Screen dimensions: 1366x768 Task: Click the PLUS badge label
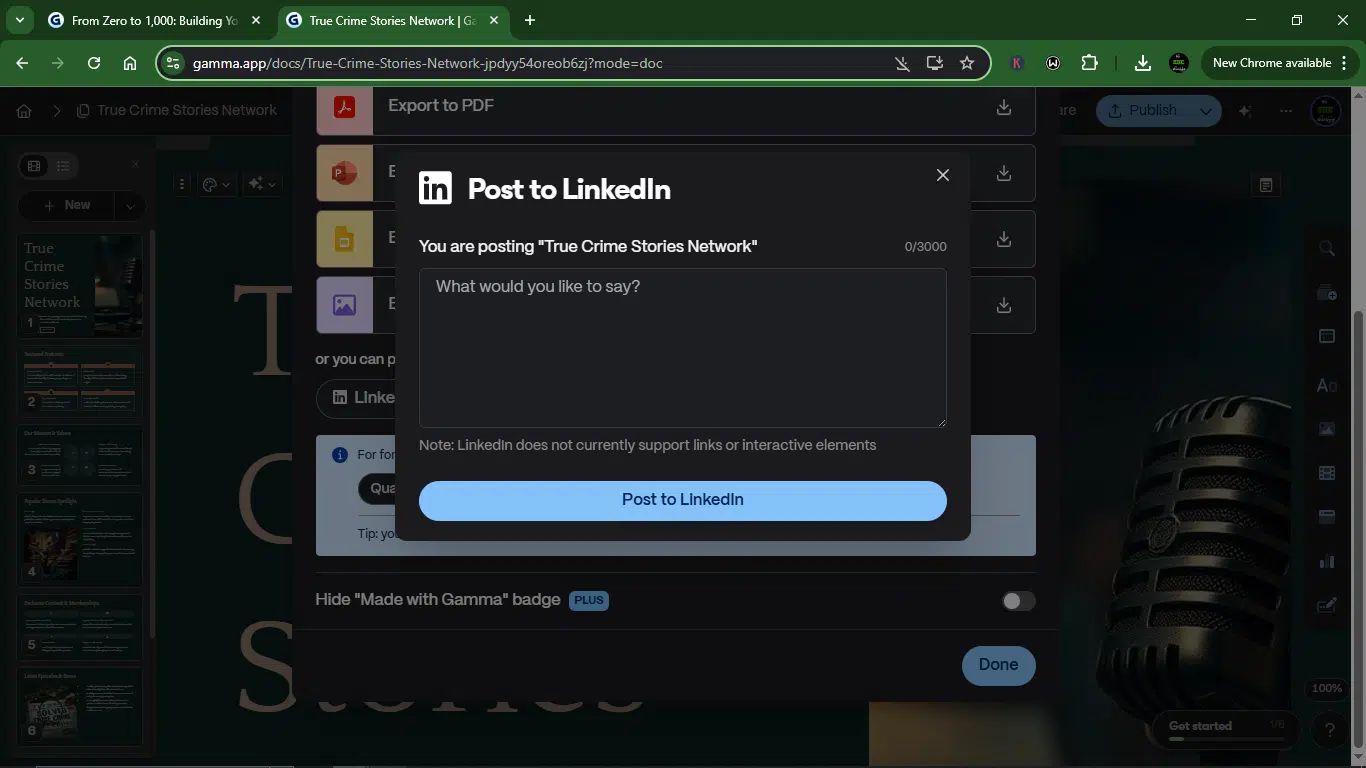[589, 600]
